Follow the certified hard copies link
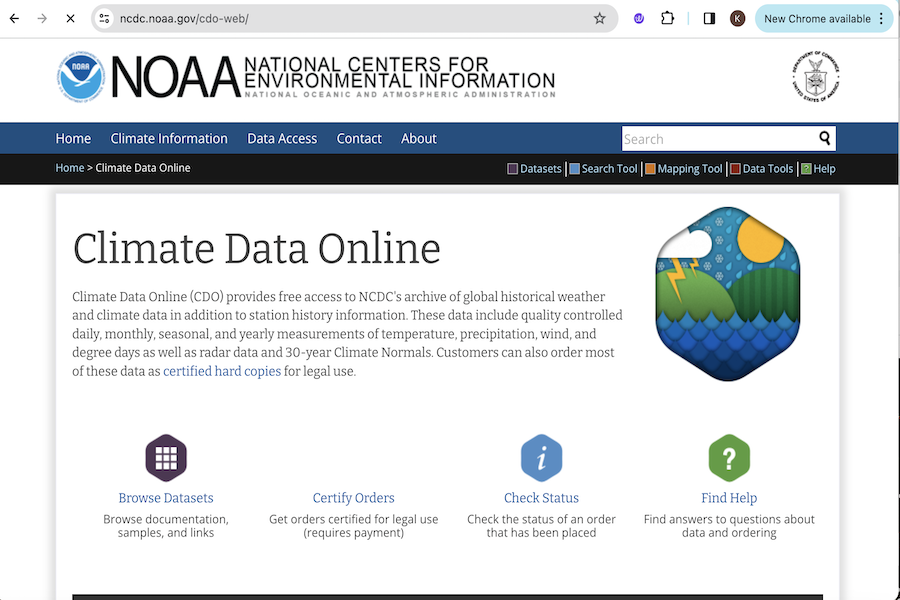Image resolution: width=900 pixels, height=600 pixels. point(222,371)
